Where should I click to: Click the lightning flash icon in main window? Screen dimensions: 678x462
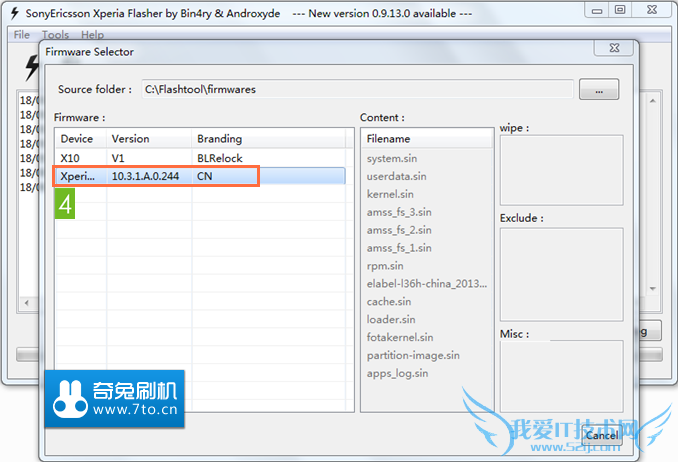[31, 67]
